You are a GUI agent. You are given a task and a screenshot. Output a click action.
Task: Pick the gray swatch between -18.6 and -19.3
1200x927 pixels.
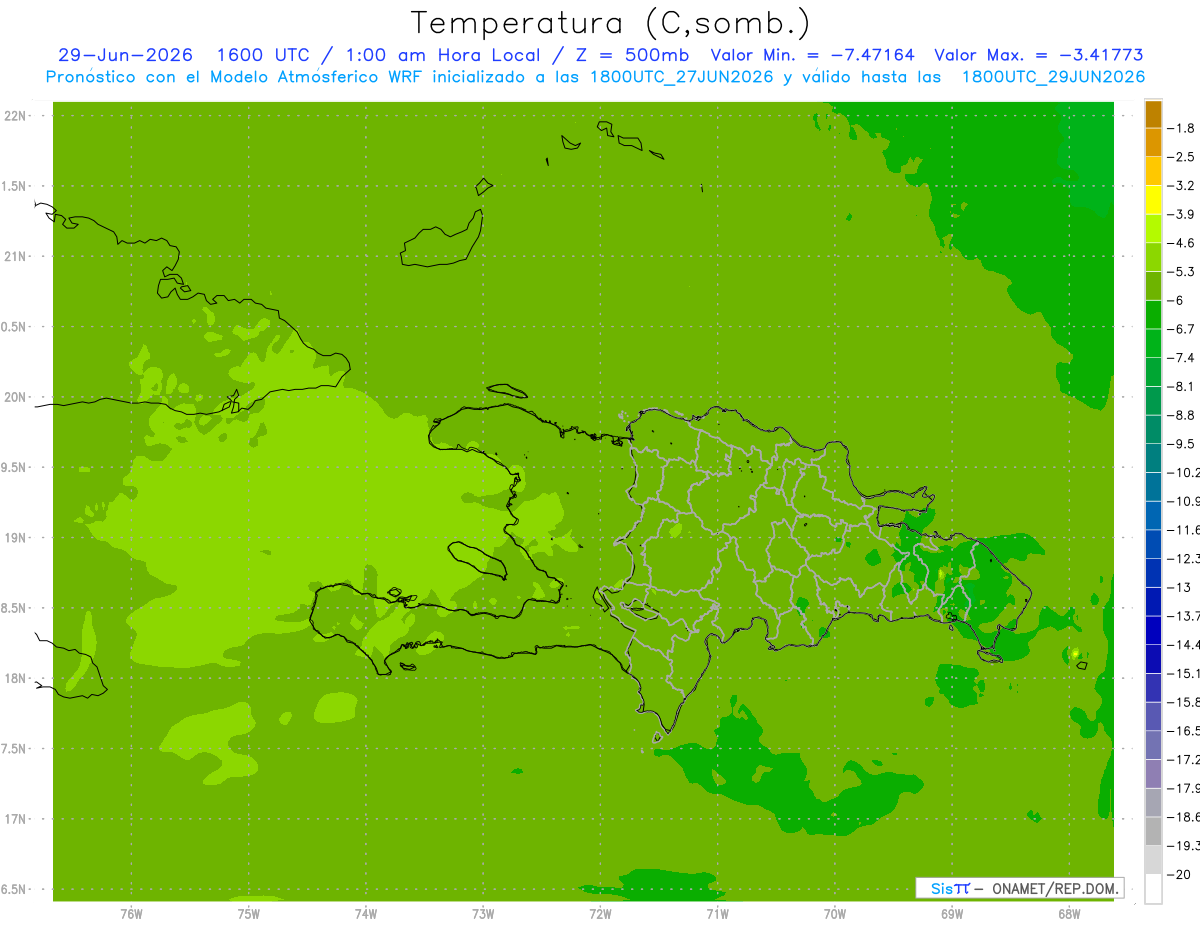[x=1153, y=831]
